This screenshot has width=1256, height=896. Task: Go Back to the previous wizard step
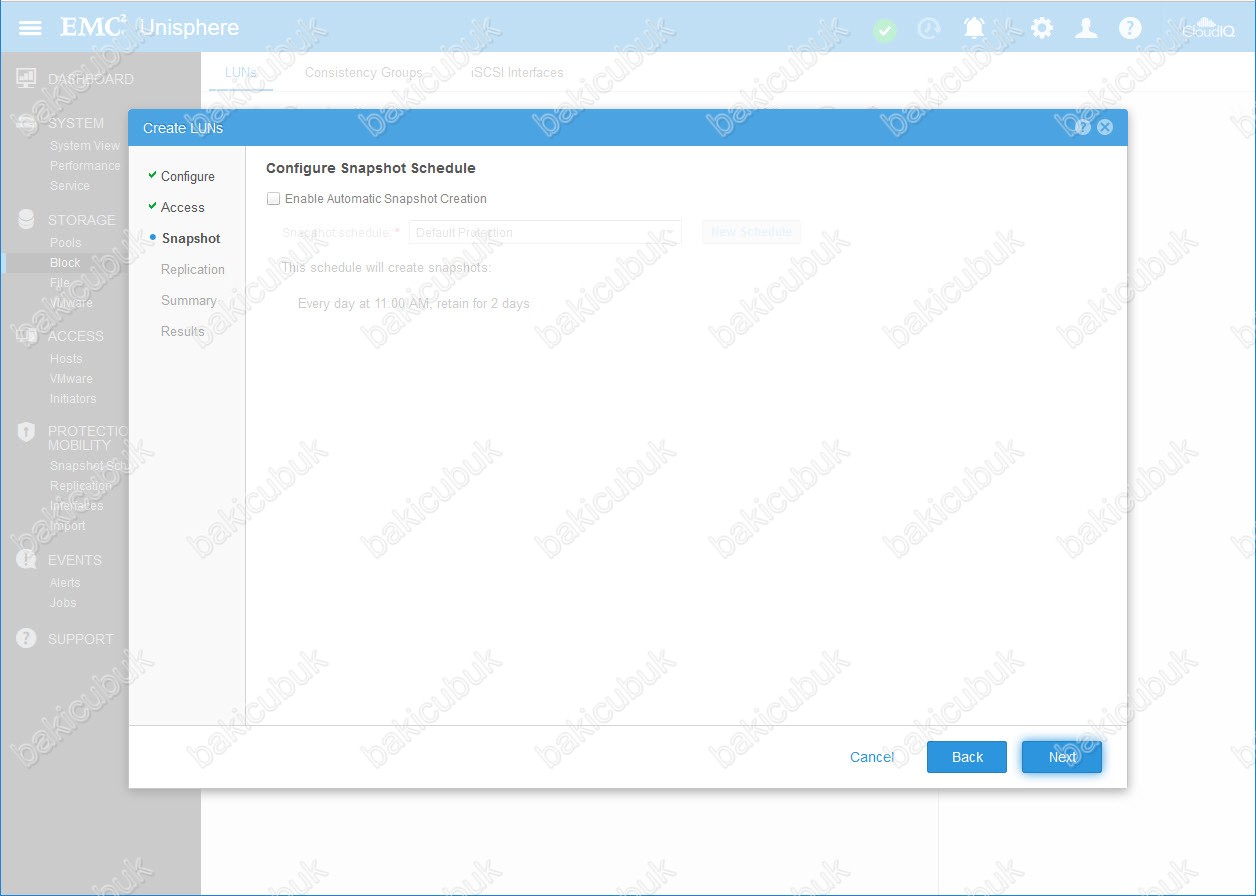(x=967, y=757)
